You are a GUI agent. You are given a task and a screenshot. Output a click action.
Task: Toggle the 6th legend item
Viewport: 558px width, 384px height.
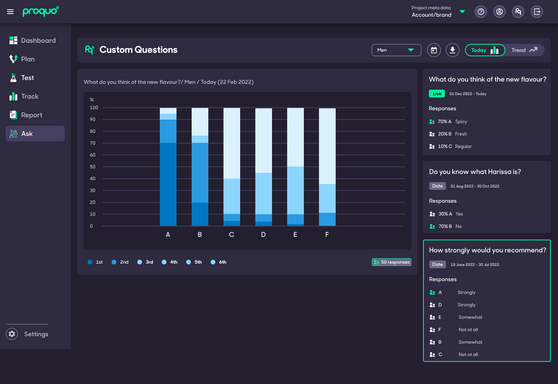[218, 262]
